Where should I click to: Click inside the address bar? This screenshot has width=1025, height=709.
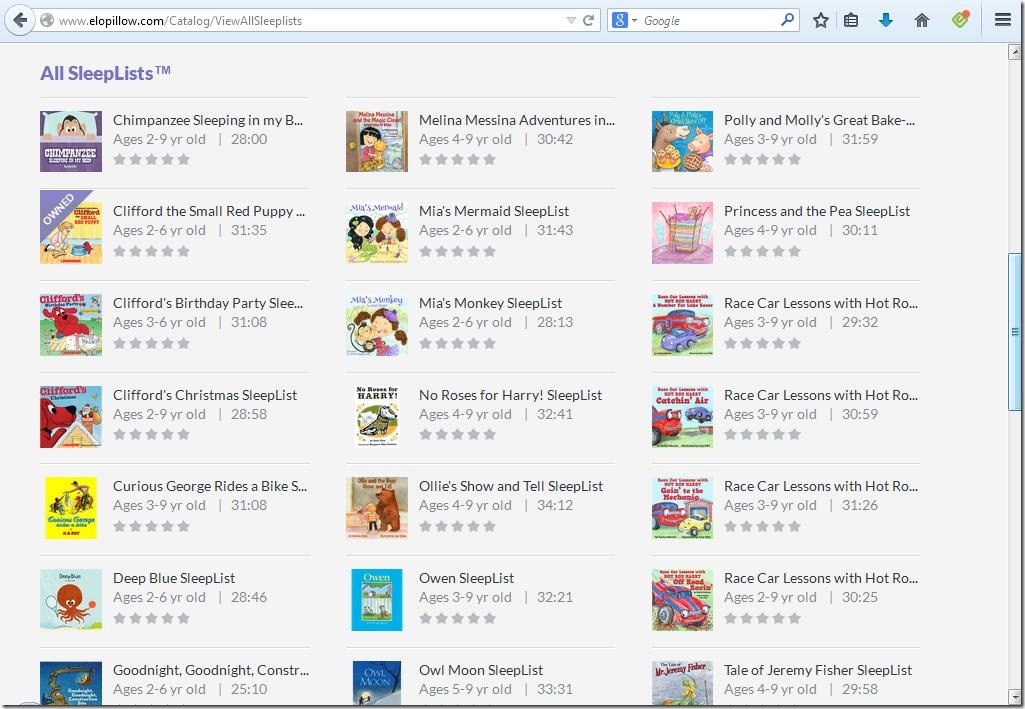tap(300, 18)
